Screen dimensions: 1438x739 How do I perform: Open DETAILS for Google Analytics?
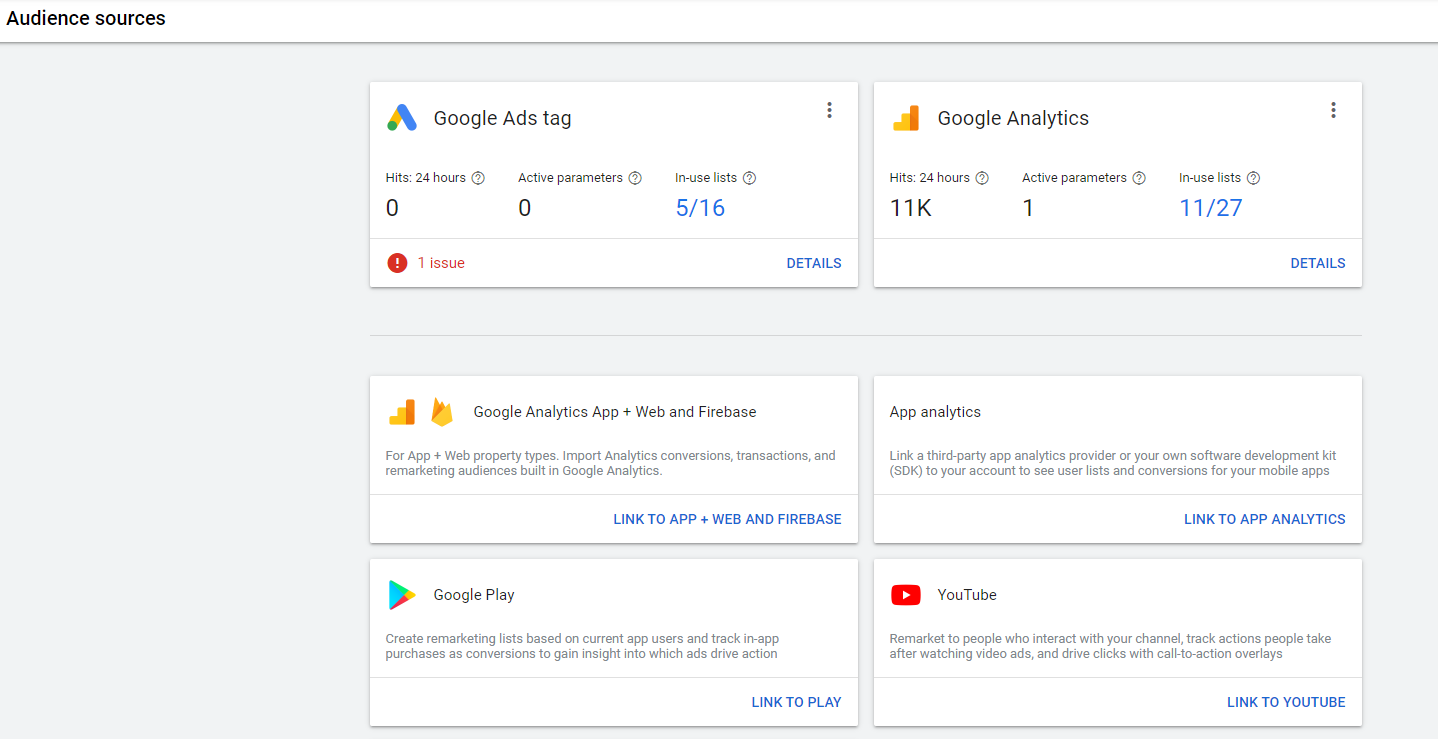[1318, 263]
